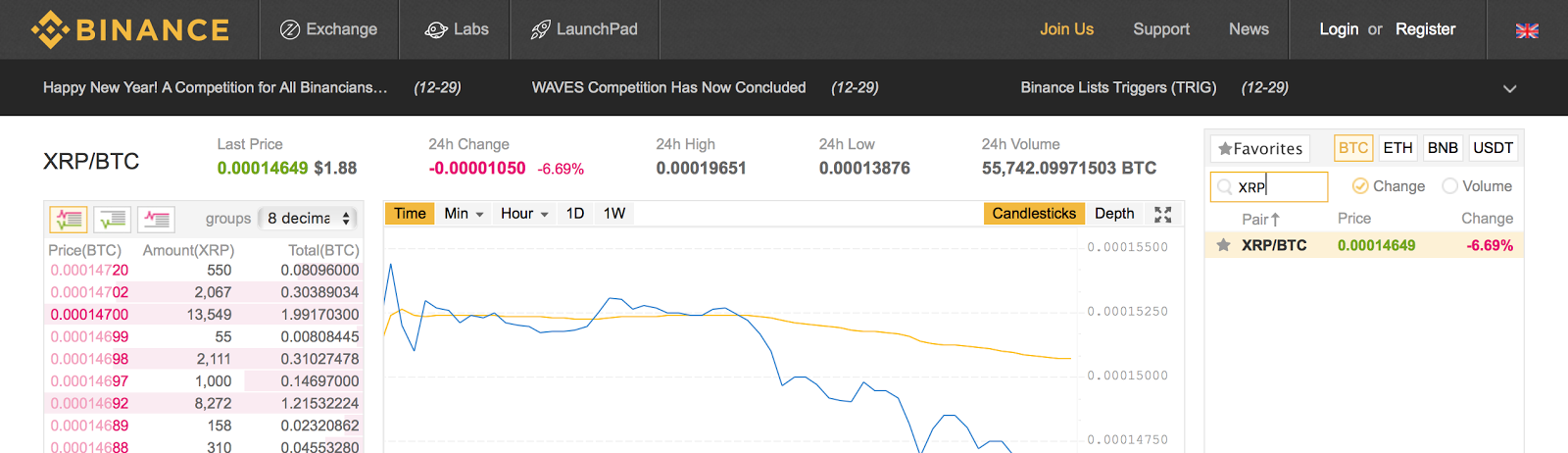
Task: Open the groups decimals dropdown
Action: click(x=309, y=219)
